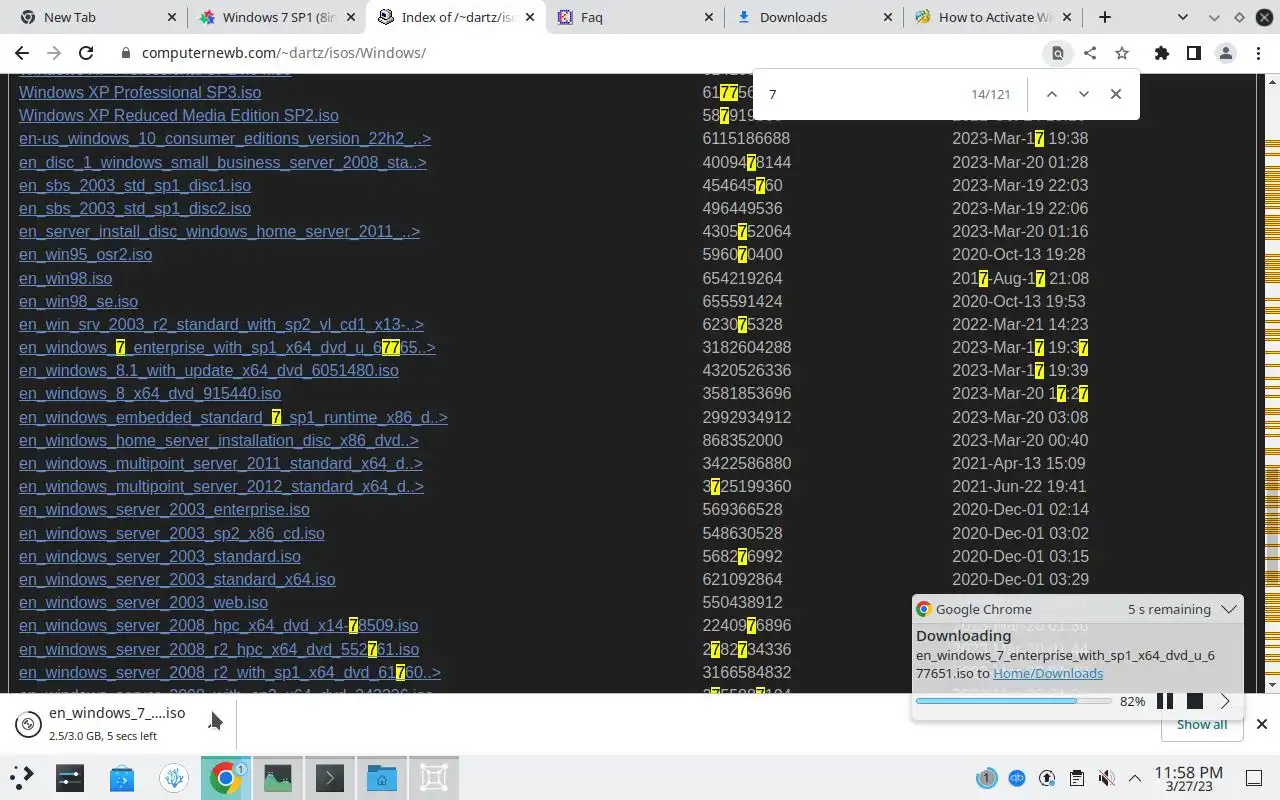Expand download notification details arrow
Screen dimensions: 1280x800
pos(1225,701)
